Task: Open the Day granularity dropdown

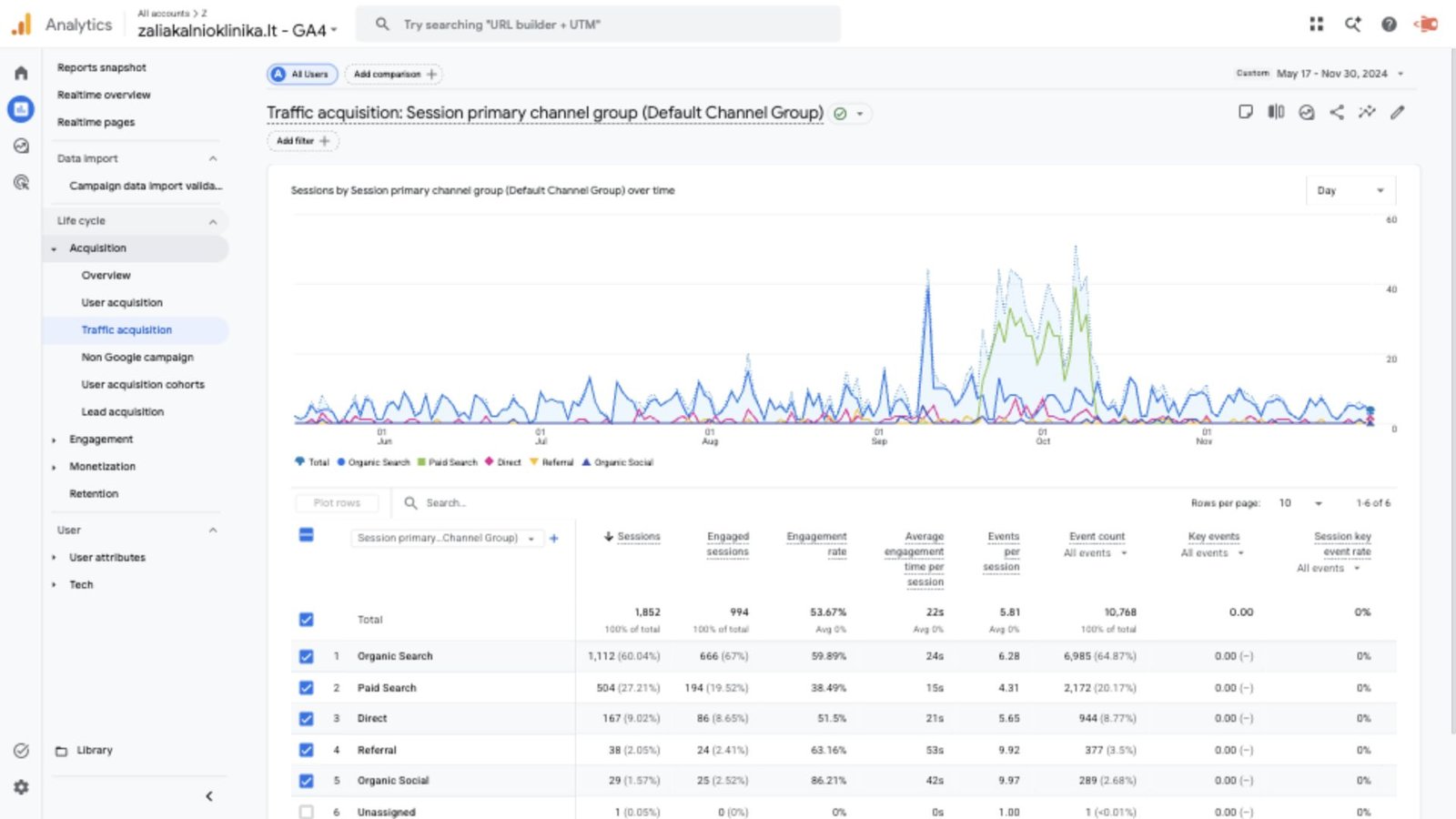Action: pyautogui.click(x=1350, y=190)
